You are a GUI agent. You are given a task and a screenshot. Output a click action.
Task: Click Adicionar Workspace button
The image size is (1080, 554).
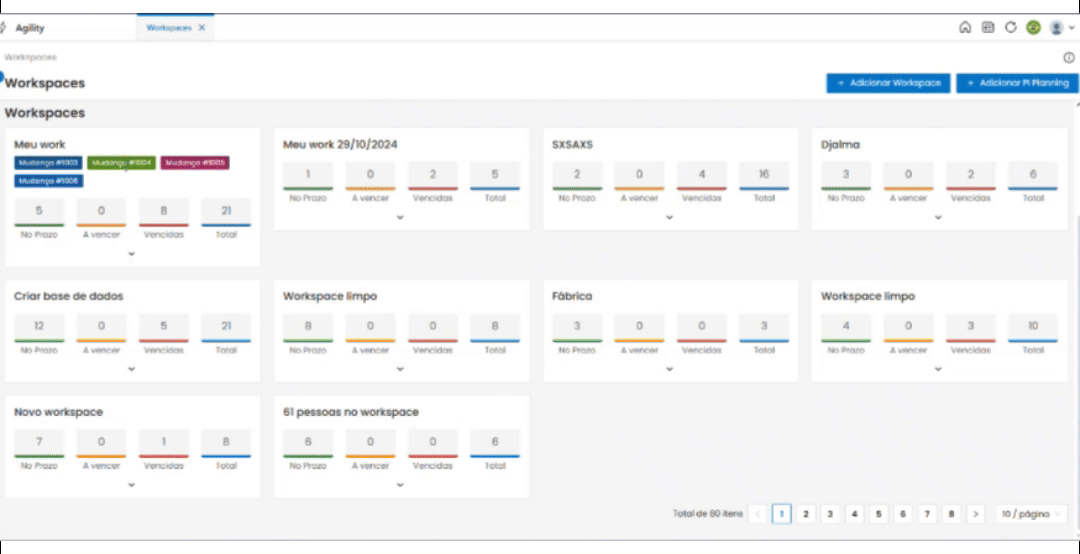click(x=889, y=83)
